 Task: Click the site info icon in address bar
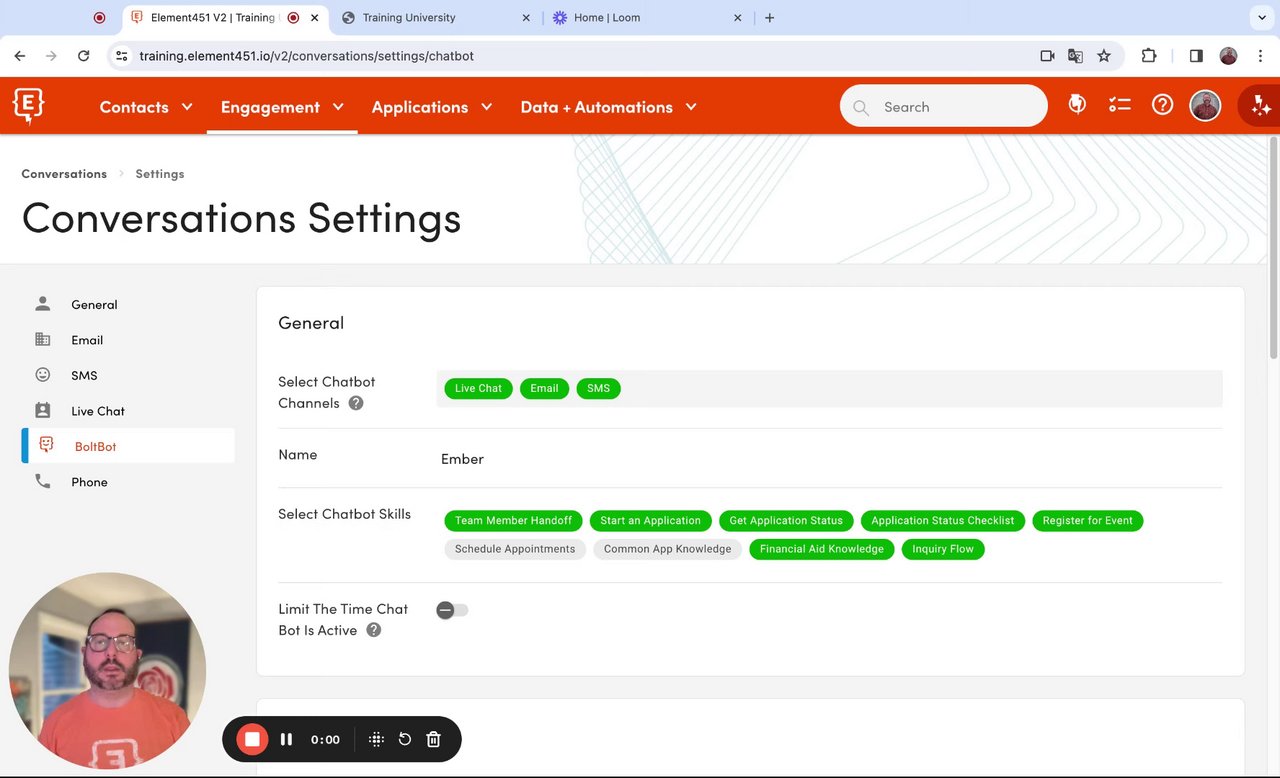tap(122, 56)
